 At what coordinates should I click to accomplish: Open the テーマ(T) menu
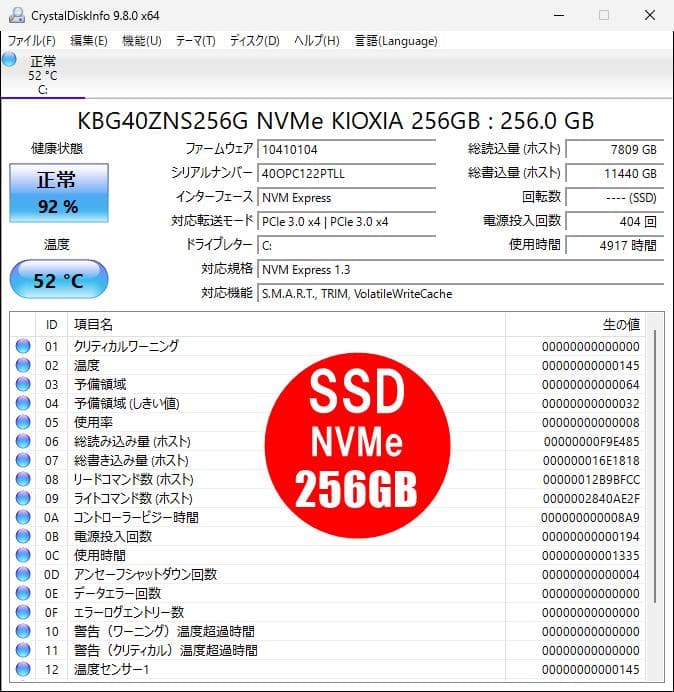pyautogui.click(x=196, y=41)
